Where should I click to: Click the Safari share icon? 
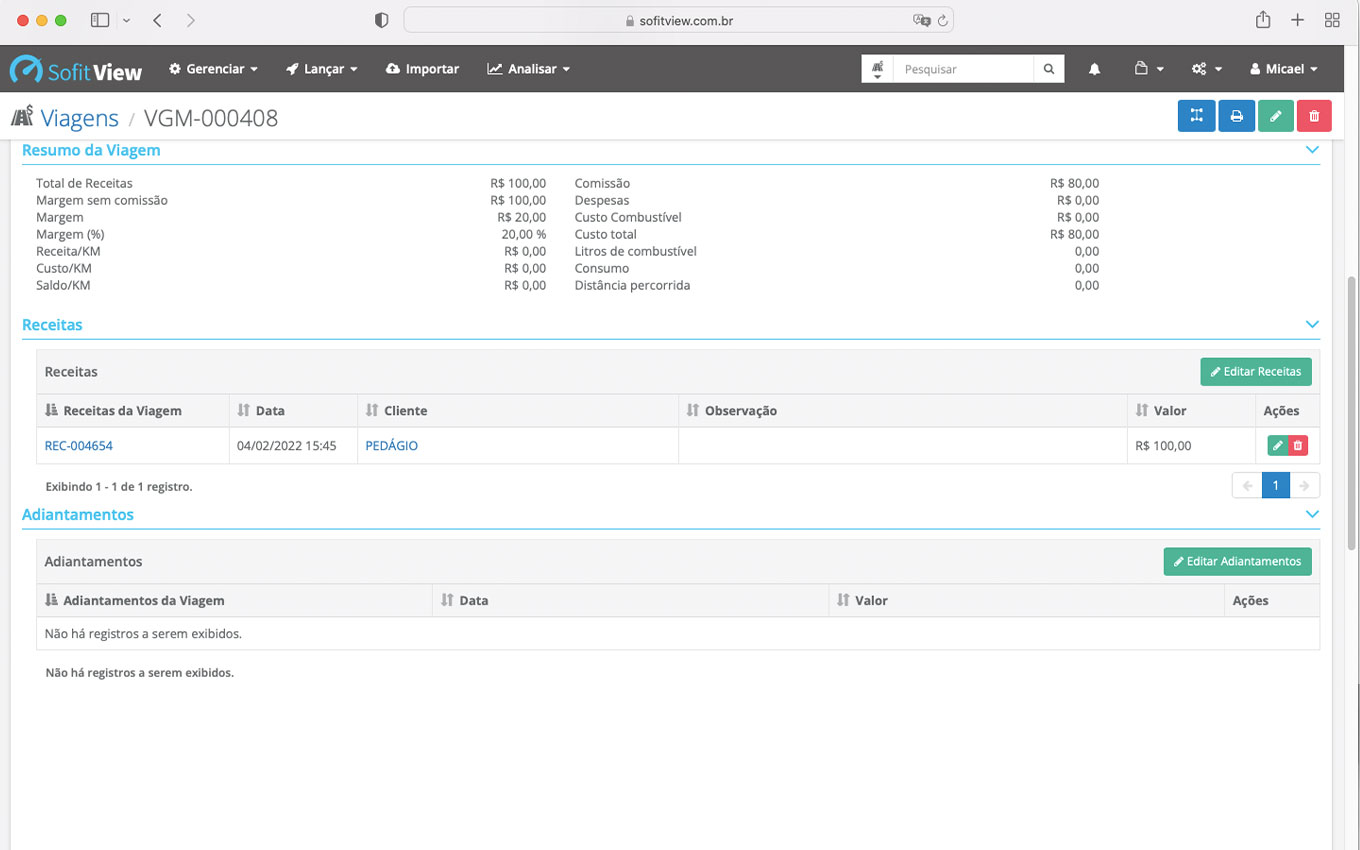[1263, 20]
